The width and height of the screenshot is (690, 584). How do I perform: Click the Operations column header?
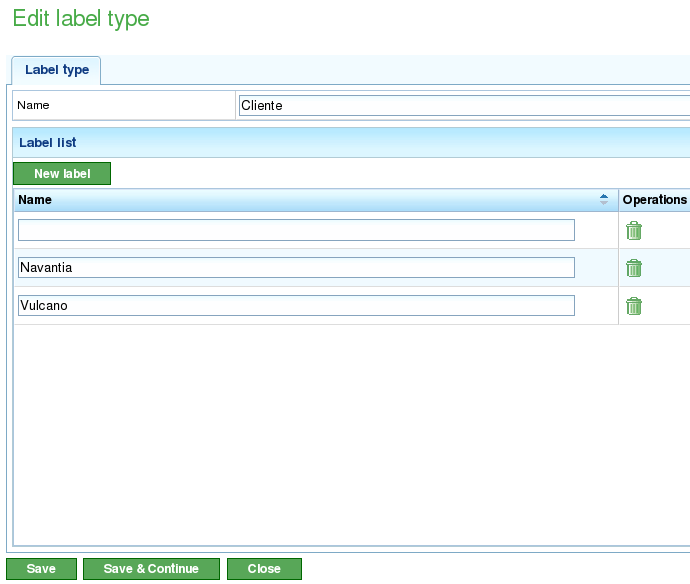(x=654, y=200)
